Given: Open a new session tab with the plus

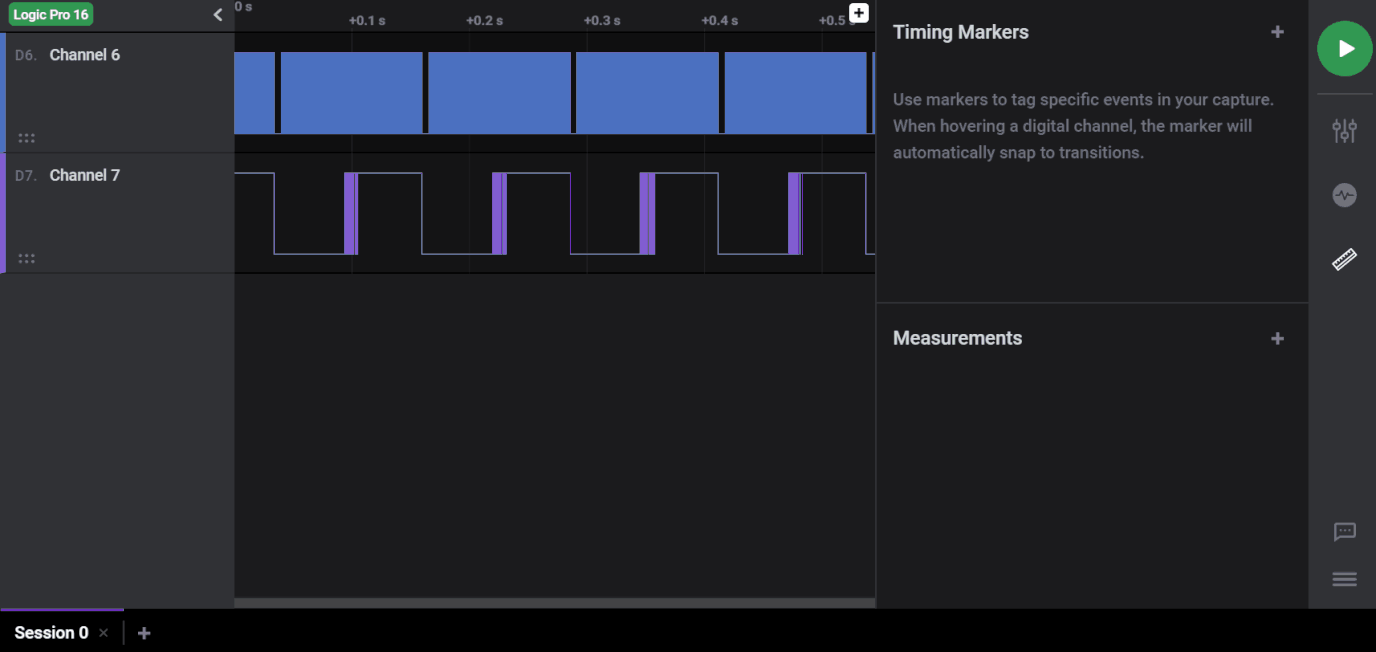Looking at the screenshot, I should coord(143,632).
